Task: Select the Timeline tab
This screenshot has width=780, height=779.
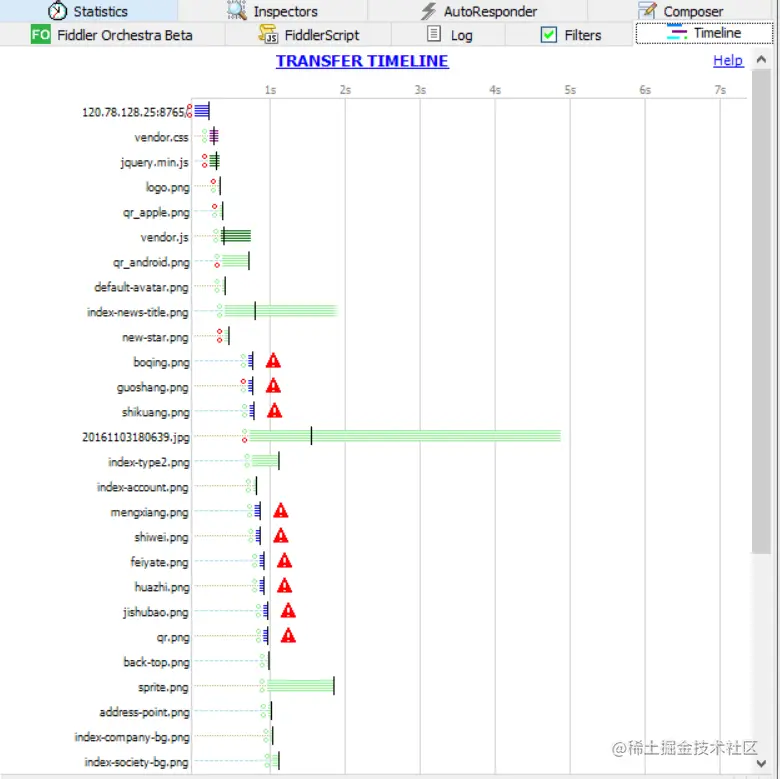Action: click(704, 33)
